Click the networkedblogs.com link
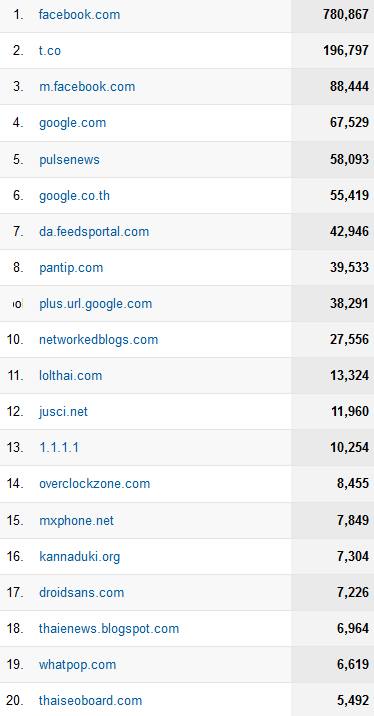Viewport: 374px width, 716px height. (99, 340)
